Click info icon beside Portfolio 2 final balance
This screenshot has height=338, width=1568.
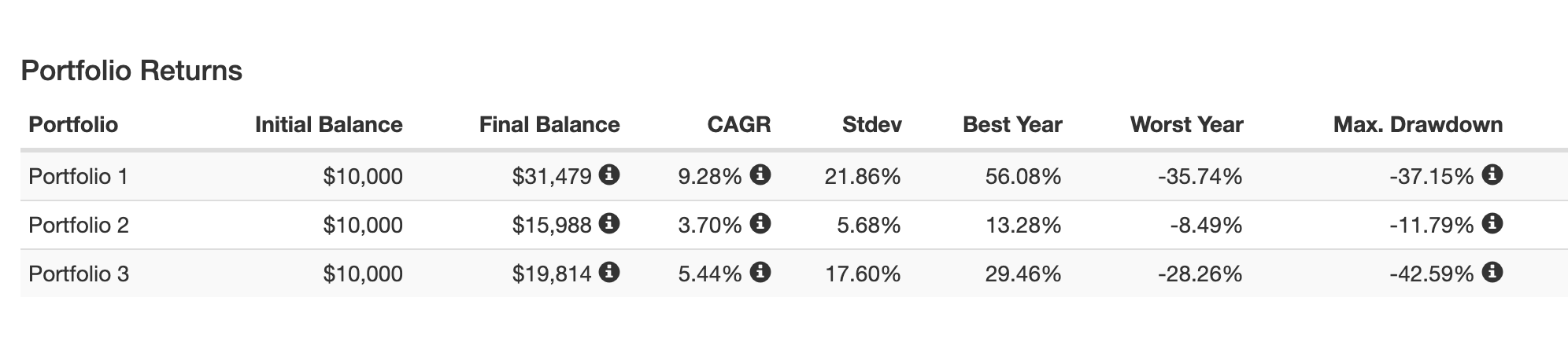[609, 224]
